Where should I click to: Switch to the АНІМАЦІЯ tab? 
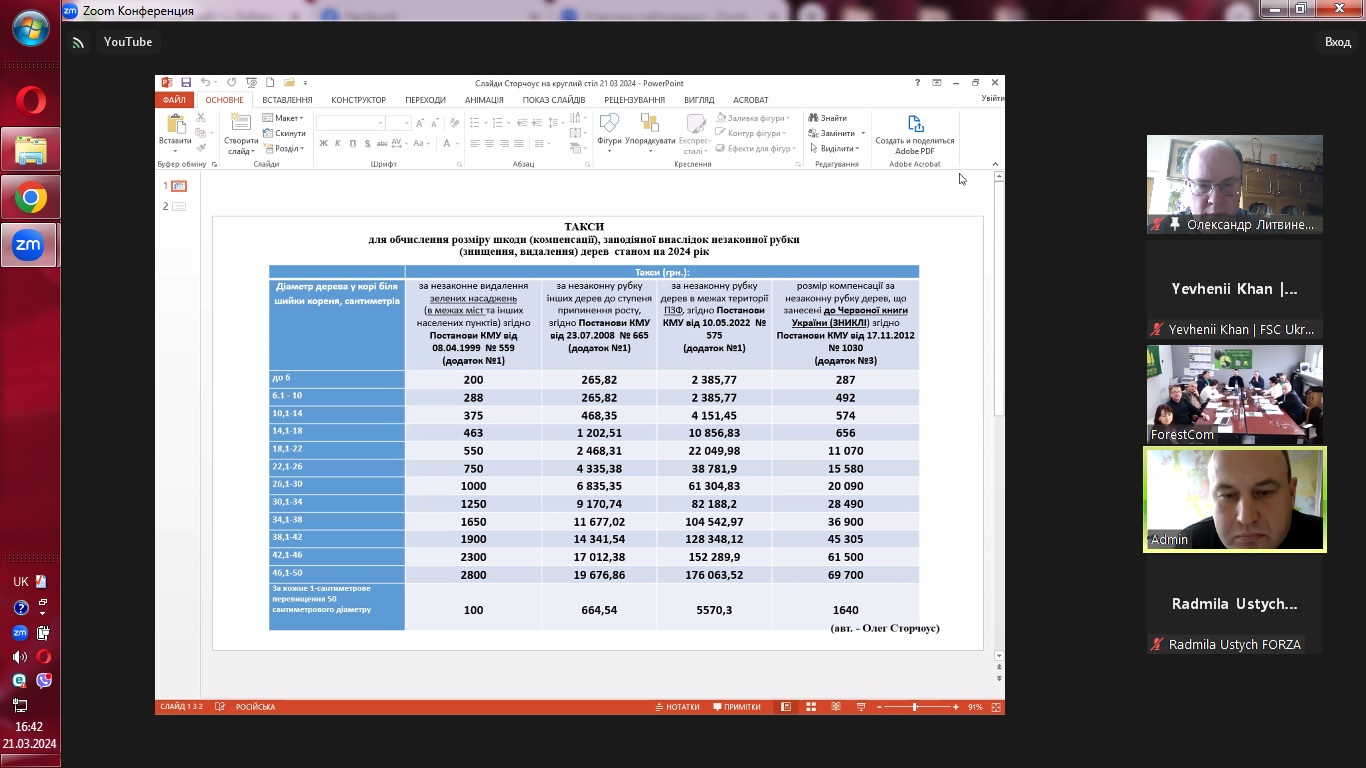484,100
